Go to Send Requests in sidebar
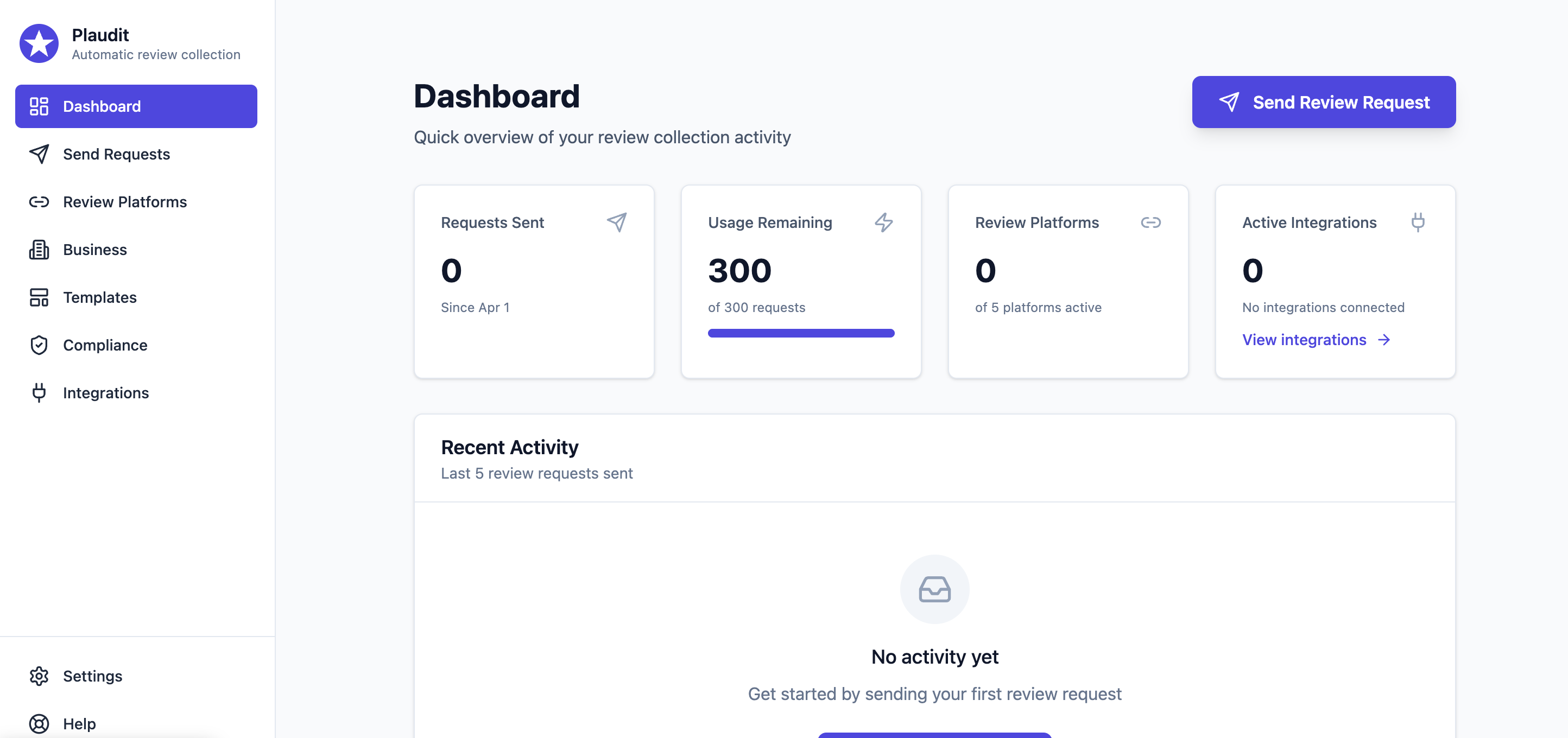The width and height of the screenshot is (1568, 738). 116,154
